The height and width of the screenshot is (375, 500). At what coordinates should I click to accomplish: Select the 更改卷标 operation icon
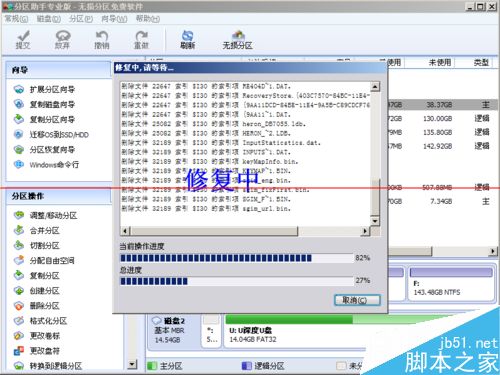pyautogui.click(x=19, y=336)
